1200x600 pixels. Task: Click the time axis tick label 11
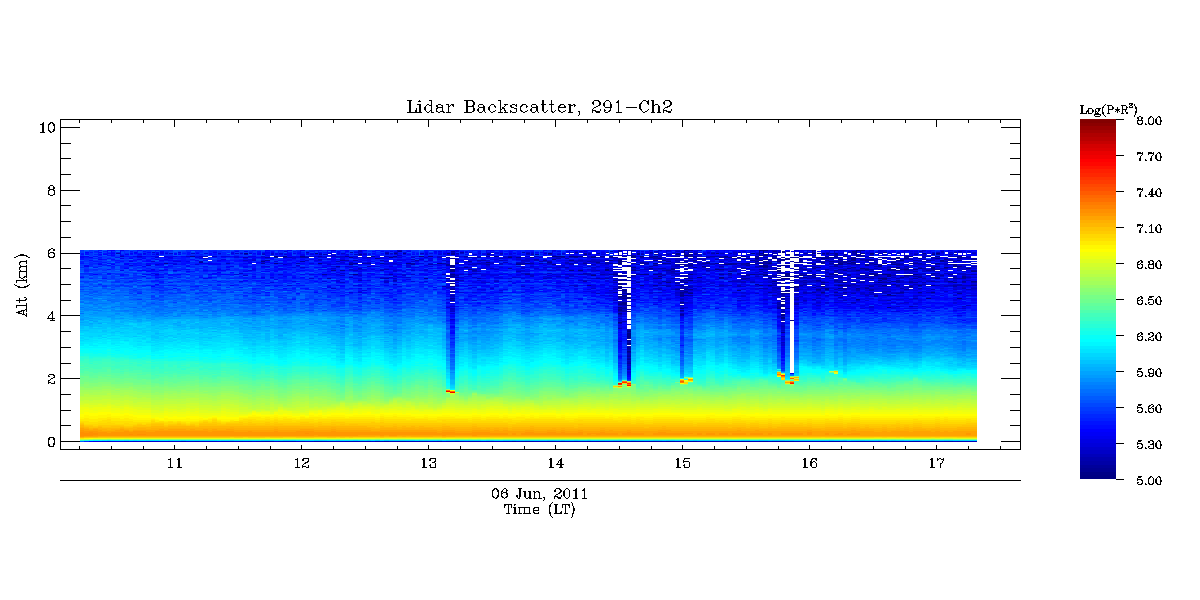pyautogui.click(x=174, y=464)
